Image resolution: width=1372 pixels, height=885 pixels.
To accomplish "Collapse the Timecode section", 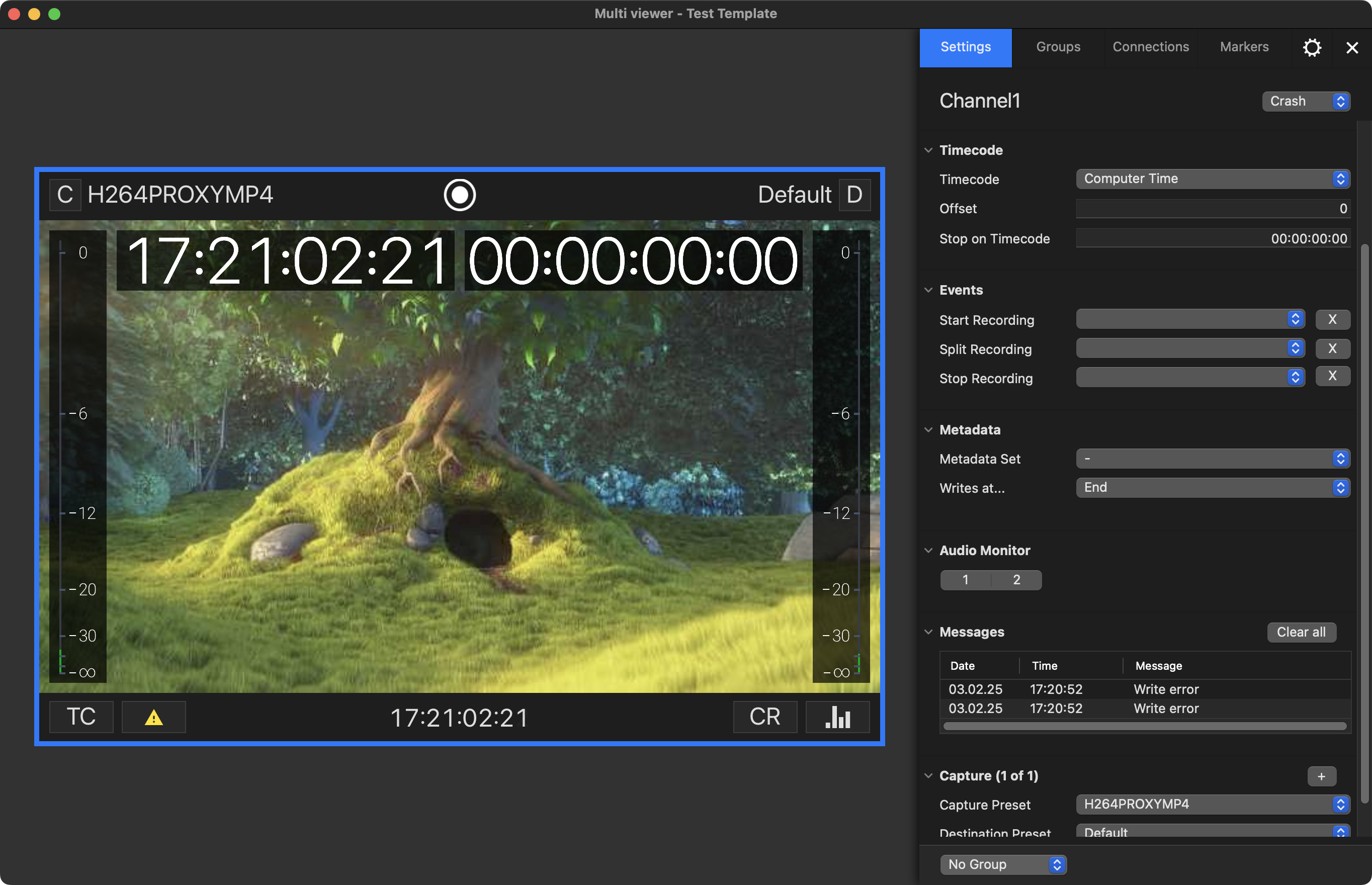I will (928, 150).
